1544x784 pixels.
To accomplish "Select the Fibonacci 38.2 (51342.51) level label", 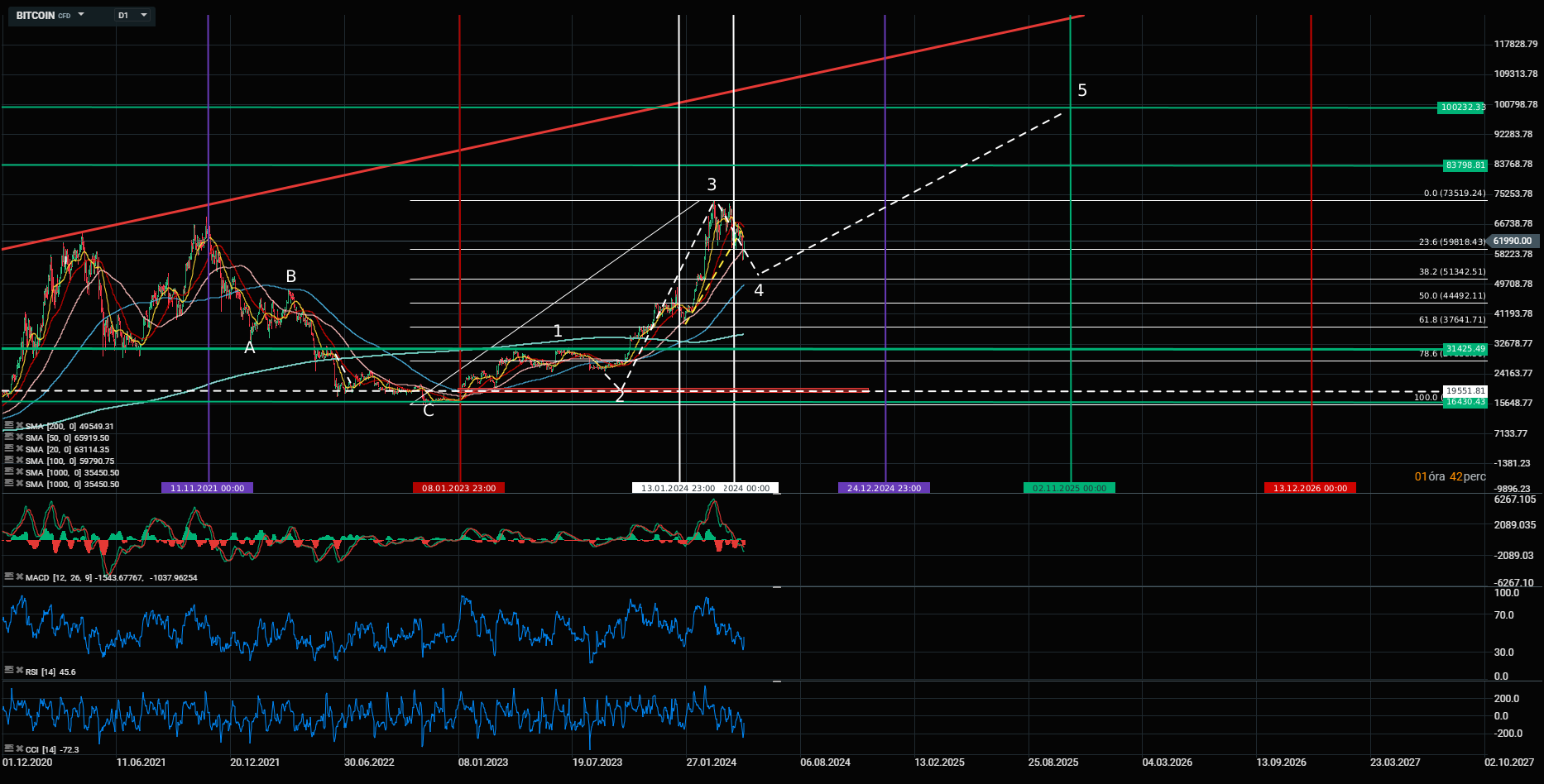I will click(1452, 272).
